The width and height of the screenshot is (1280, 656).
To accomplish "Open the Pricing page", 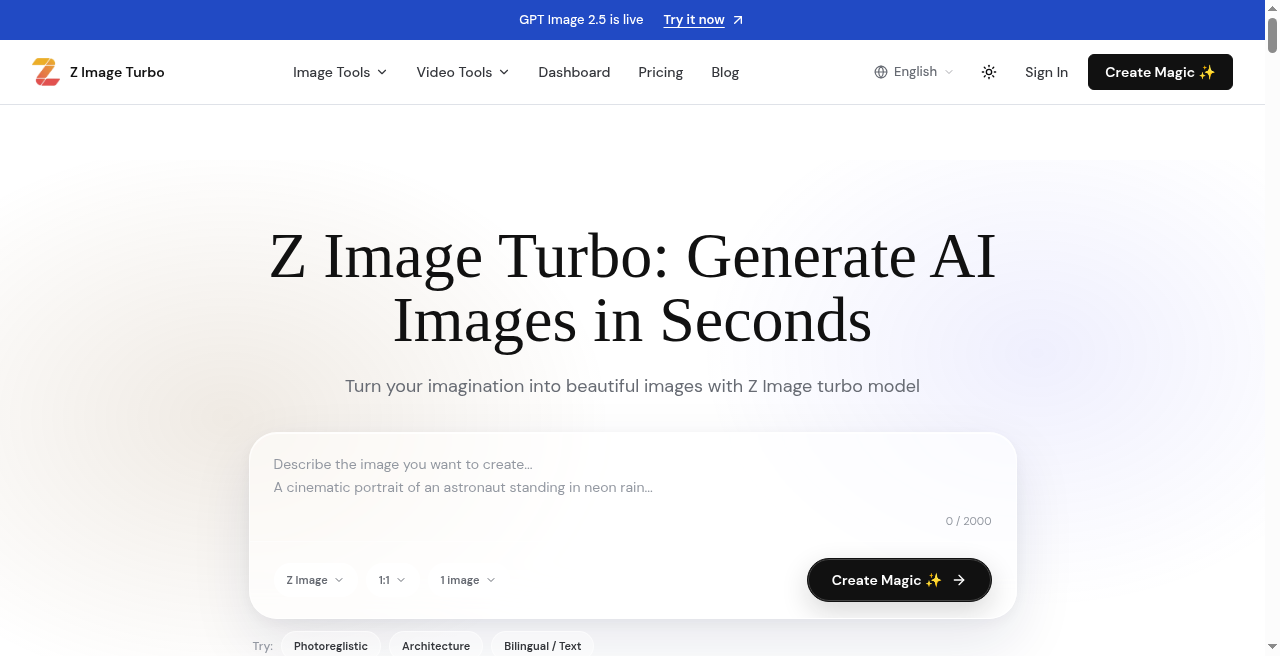I will point(661,72).
